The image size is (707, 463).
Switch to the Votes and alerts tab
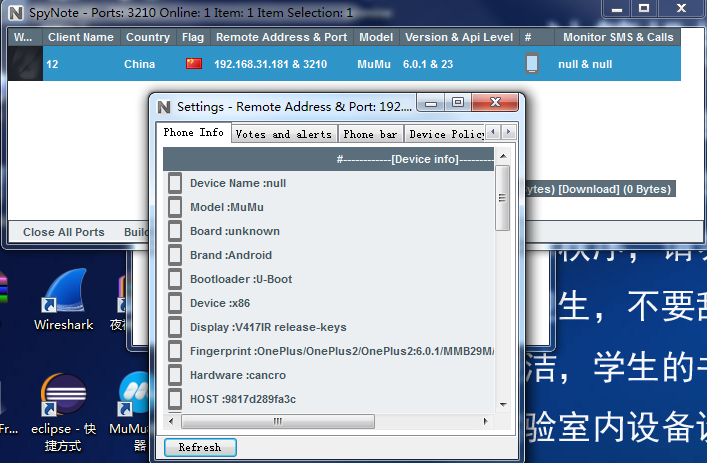pyautogui.click(x=284, y=134)
